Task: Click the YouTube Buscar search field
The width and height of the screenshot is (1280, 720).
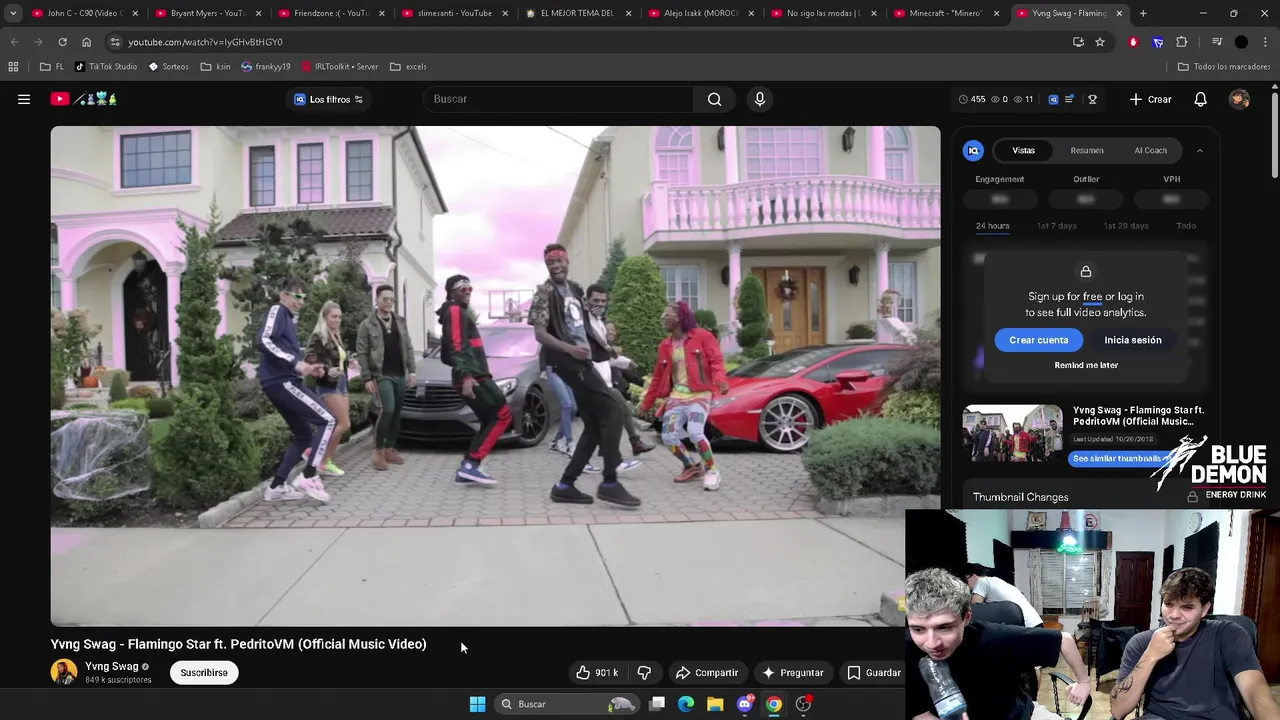Action: point(560,99)
